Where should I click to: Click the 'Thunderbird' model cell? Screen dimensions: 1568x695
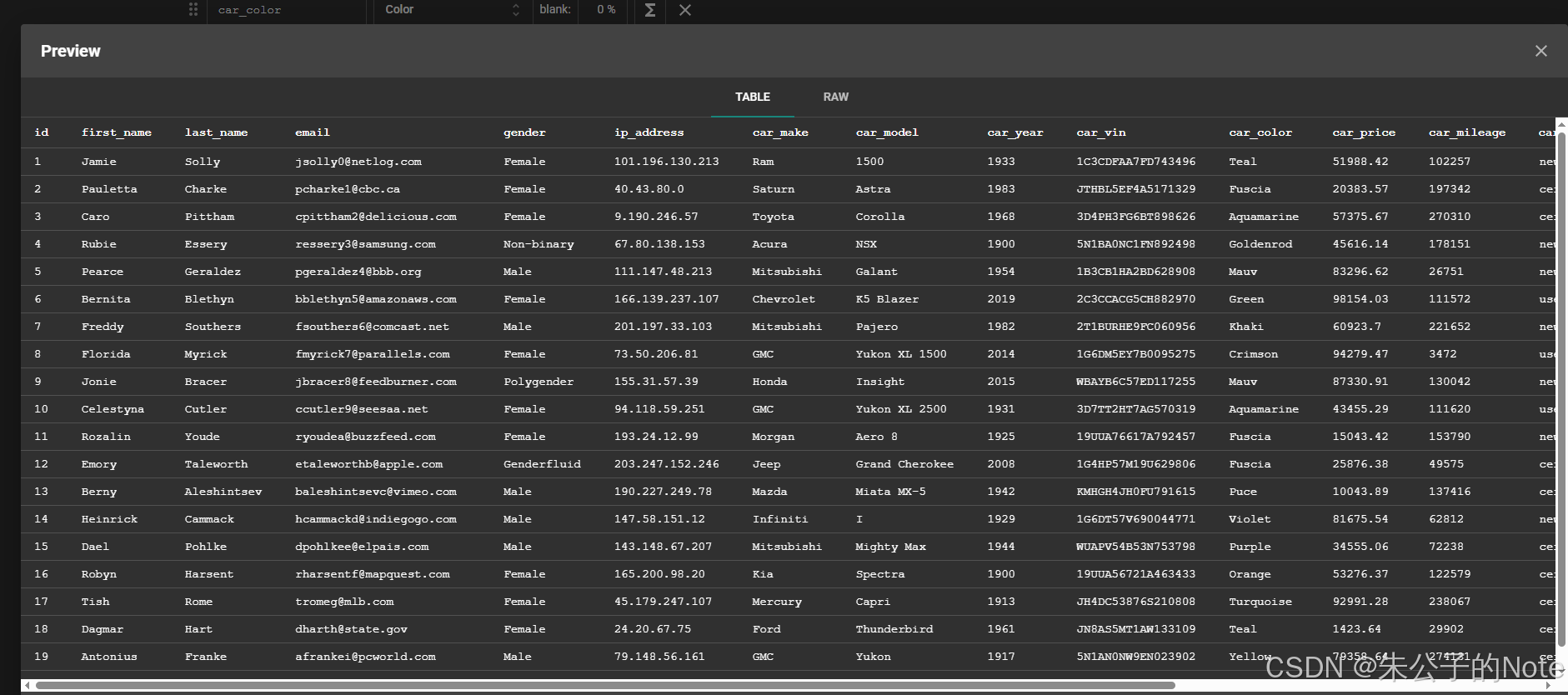(x=894, y=629)
